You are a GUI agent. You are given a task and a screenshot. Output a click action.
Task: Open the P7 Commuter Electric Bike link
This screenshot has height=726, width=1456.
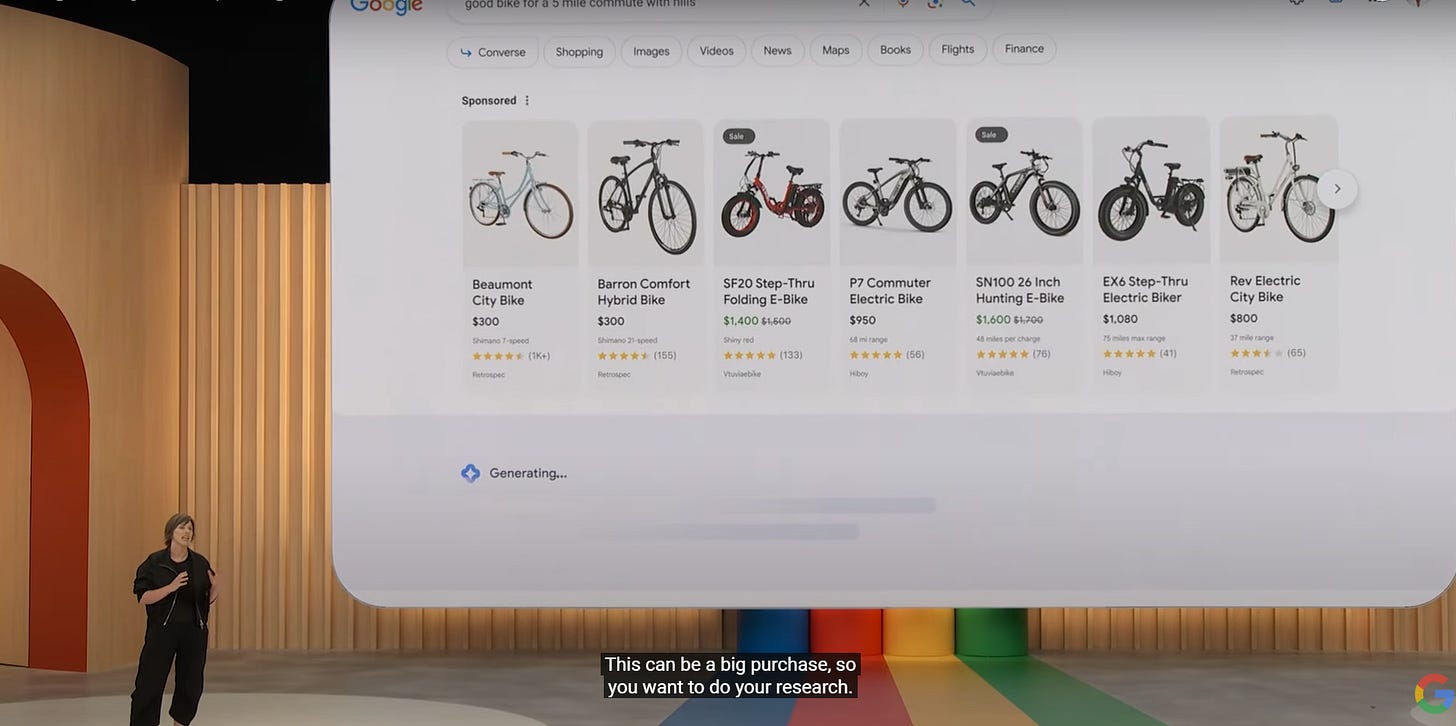tap(890, 291)
